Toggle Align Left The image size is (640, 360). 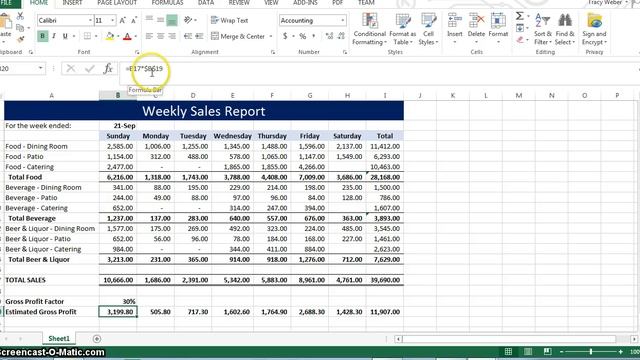pyautogui.click(x=149, y=36)
